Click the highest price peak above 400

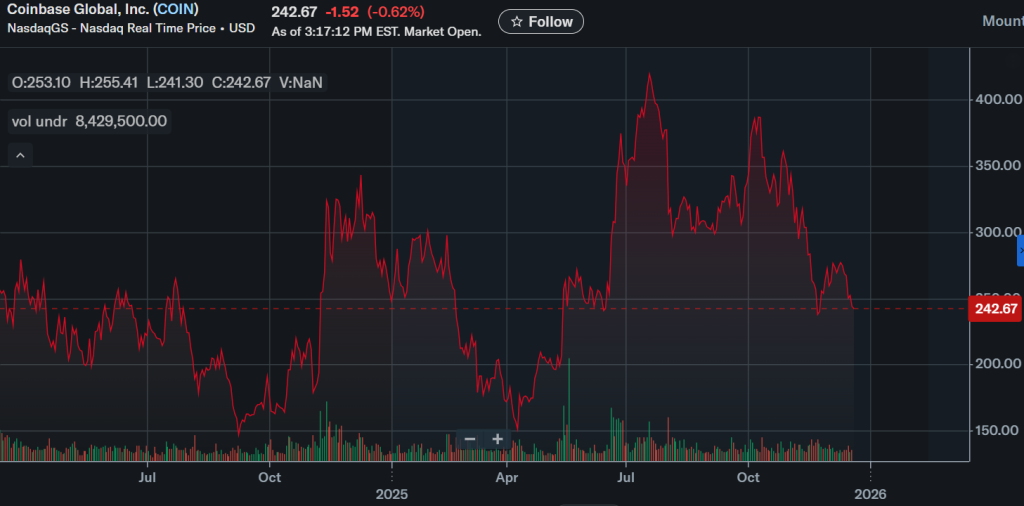click(x=650, y=75)
